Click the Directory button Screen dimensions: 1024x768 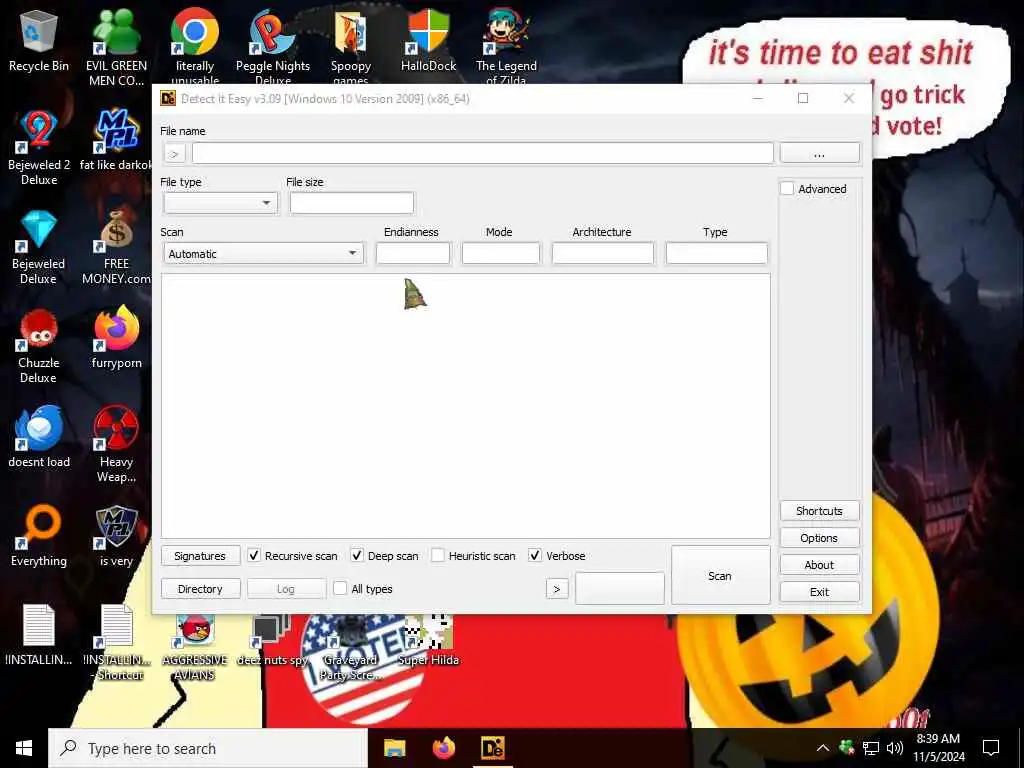(200, 589)
